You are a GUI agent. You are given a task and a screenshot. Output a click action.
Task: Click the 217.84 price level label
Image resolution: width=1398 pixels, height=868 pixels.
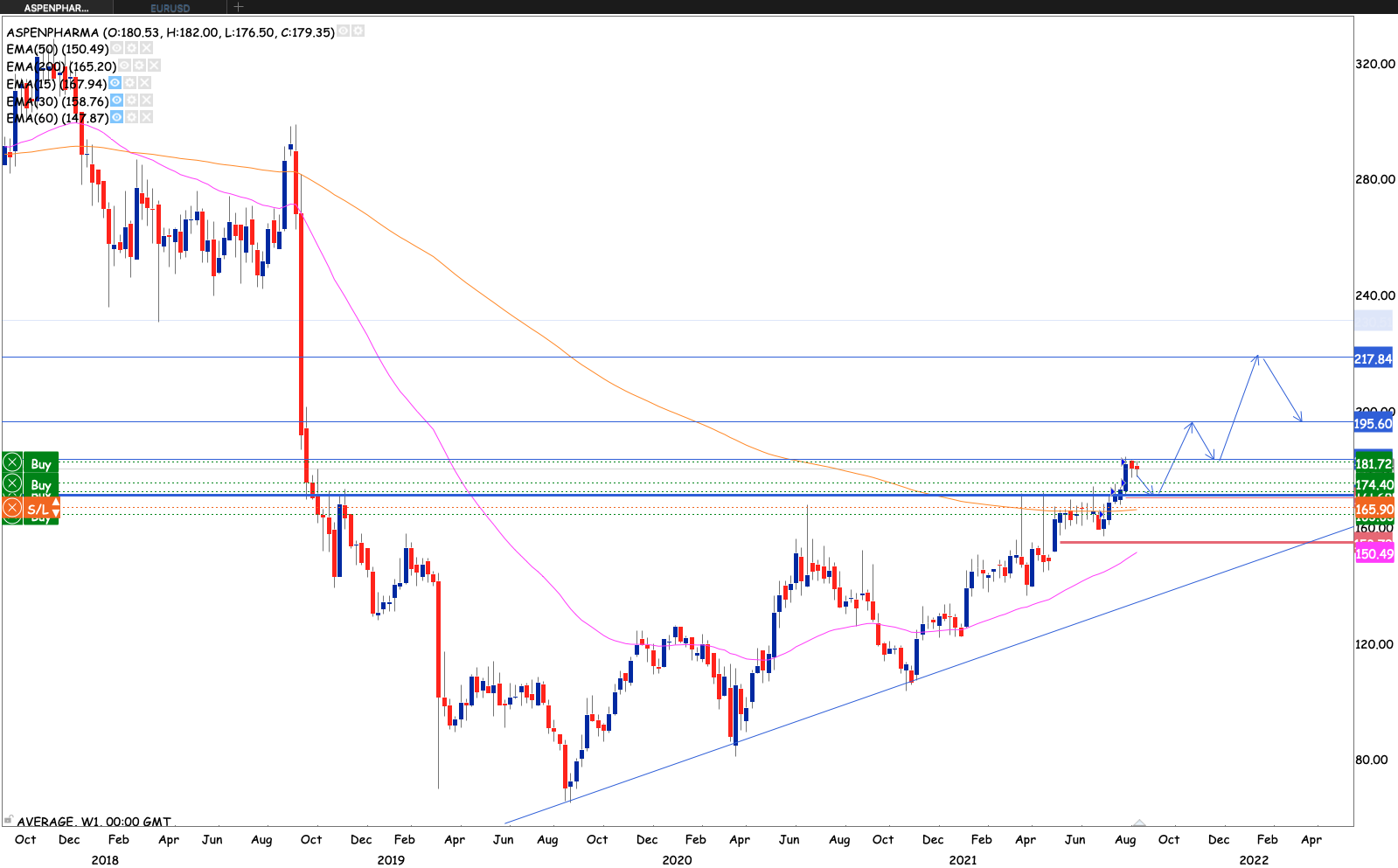coord(1373,359)
